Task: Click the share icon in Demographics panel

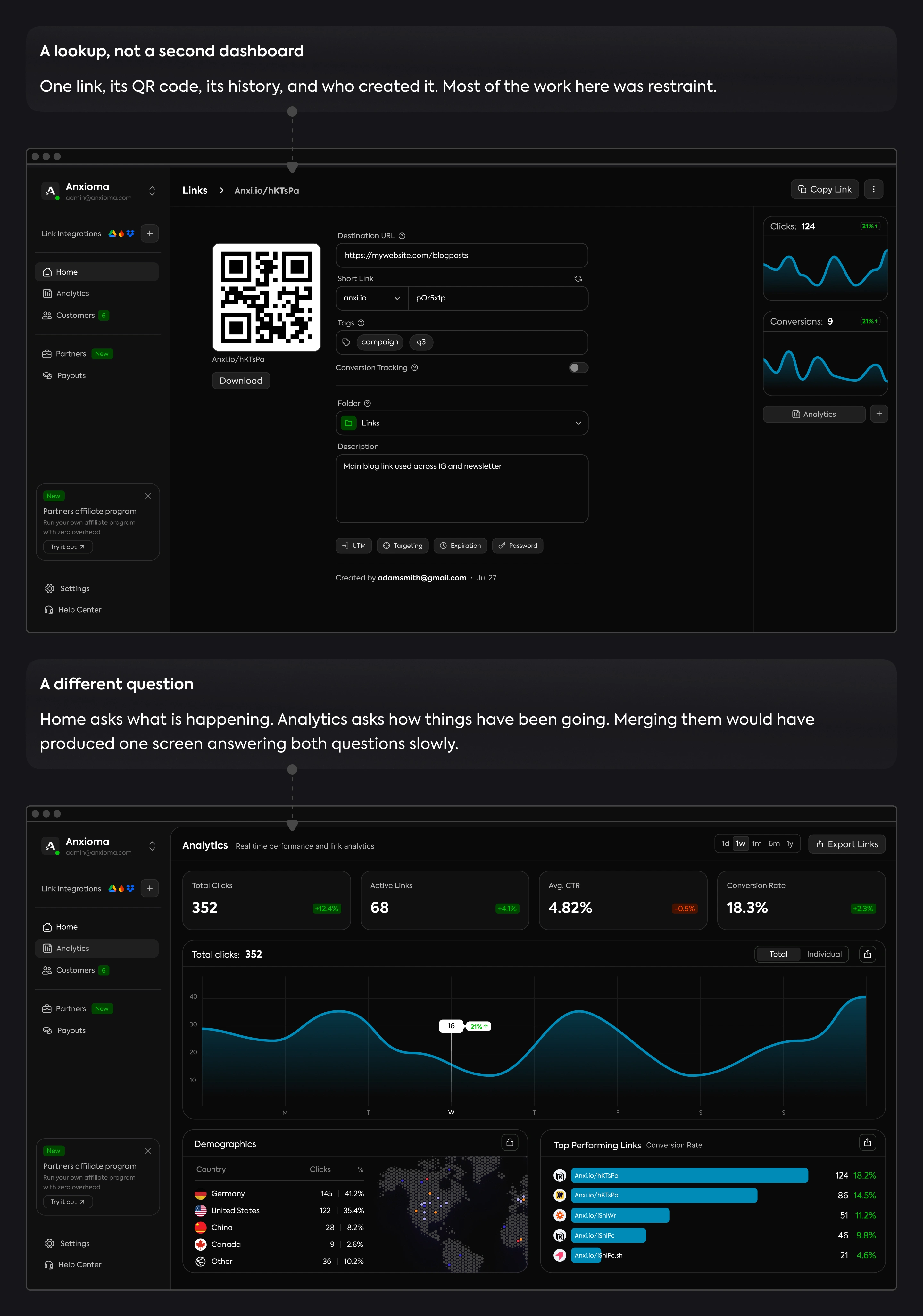Action: (510, 1142)
